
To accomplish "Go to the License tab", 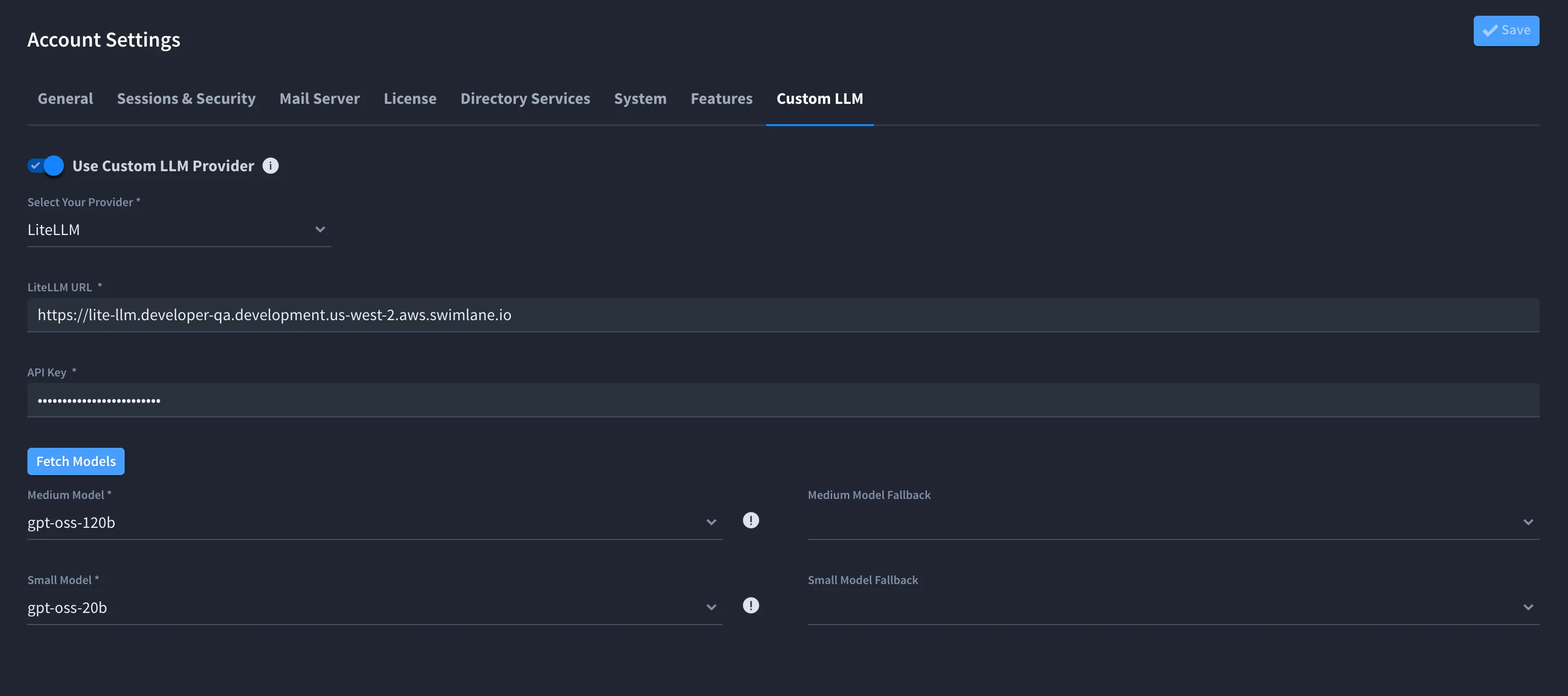I will (x=409, y=99).
